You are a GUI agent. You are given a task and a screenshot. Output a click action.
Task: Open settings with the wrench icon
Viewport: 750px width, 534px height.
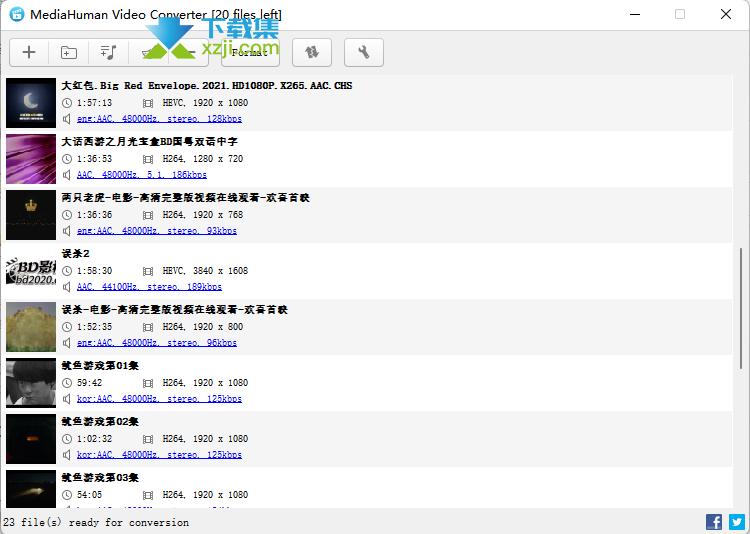364,52
